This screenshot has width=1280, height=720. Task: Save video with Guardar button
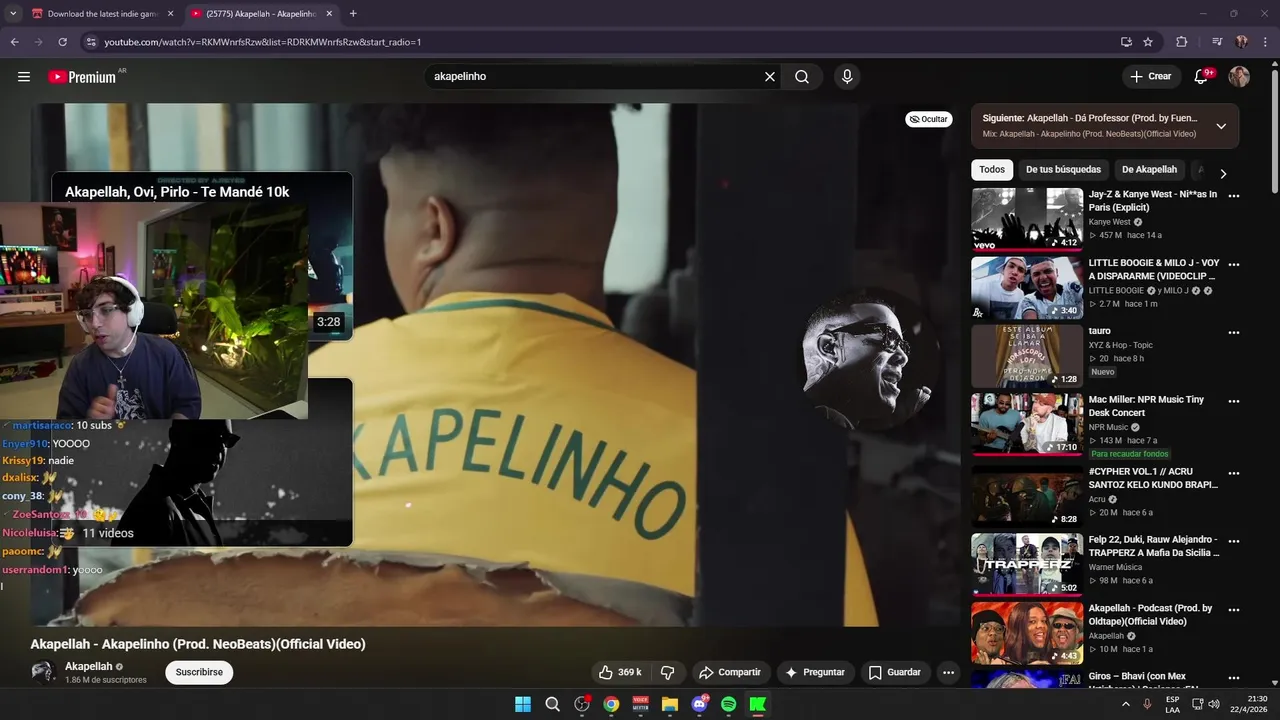coord(895,672)
